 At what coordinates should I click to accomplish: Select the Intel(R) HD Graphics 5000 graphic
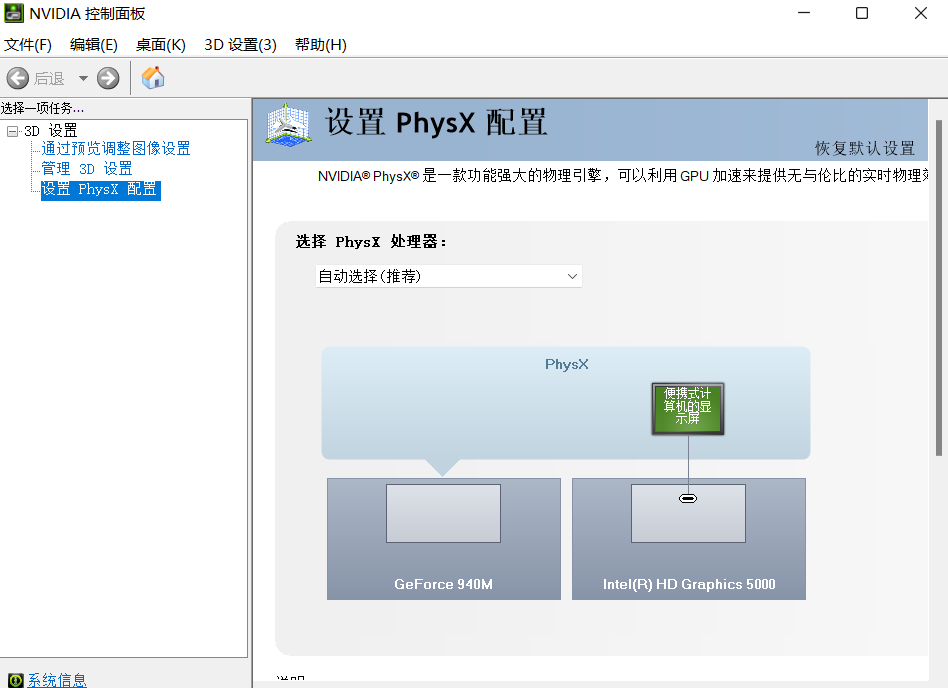click(x=688, y=539)
